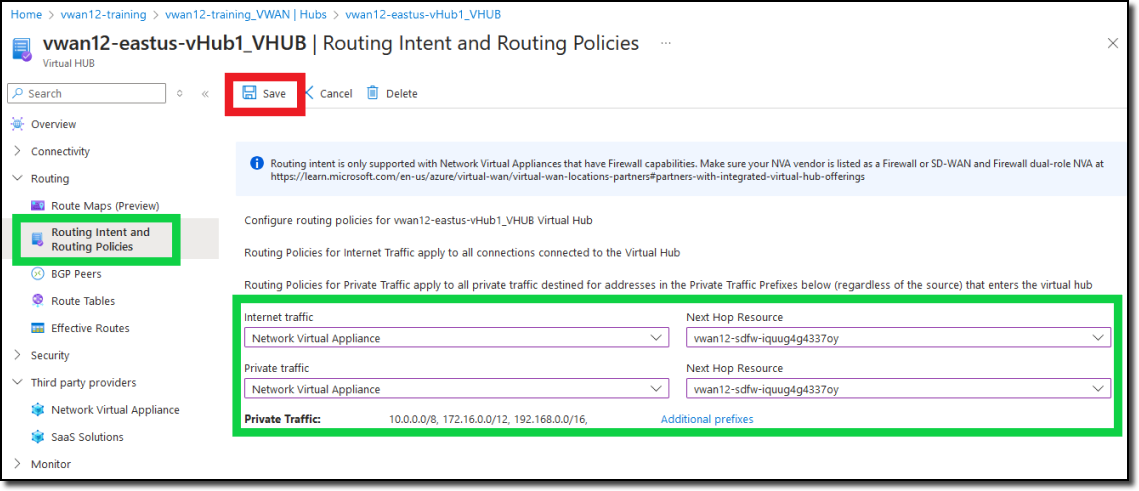Click the SaaS Solutions cube icon
Image resolution: width=1139 pixels, height=491 pixels.
(x=38, y=437)
